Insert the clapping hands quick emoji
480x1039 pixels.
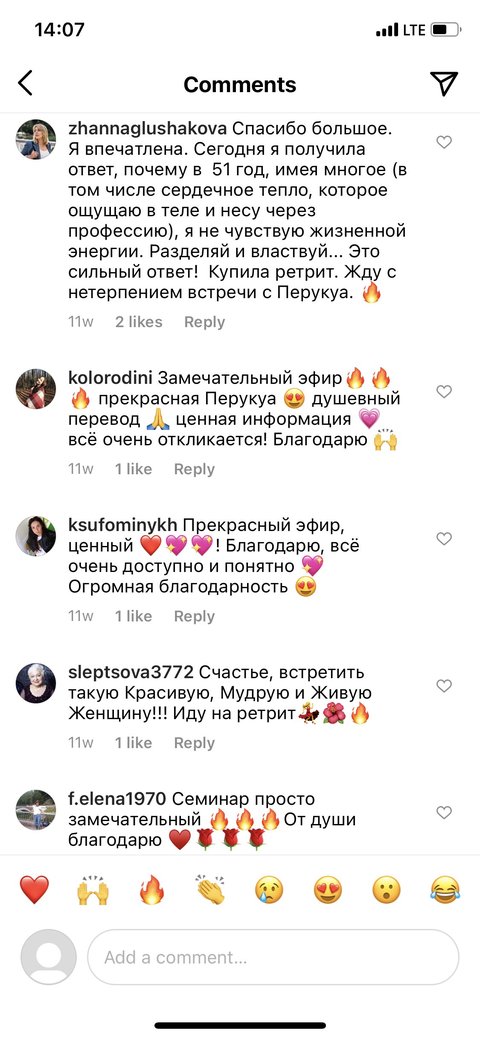pyautogui.click(x=211, y=890)
